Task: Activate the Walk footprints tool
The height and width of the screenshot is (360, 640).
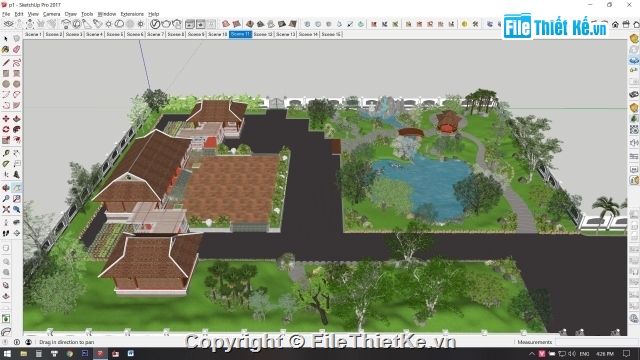Action: click(6, 233)
